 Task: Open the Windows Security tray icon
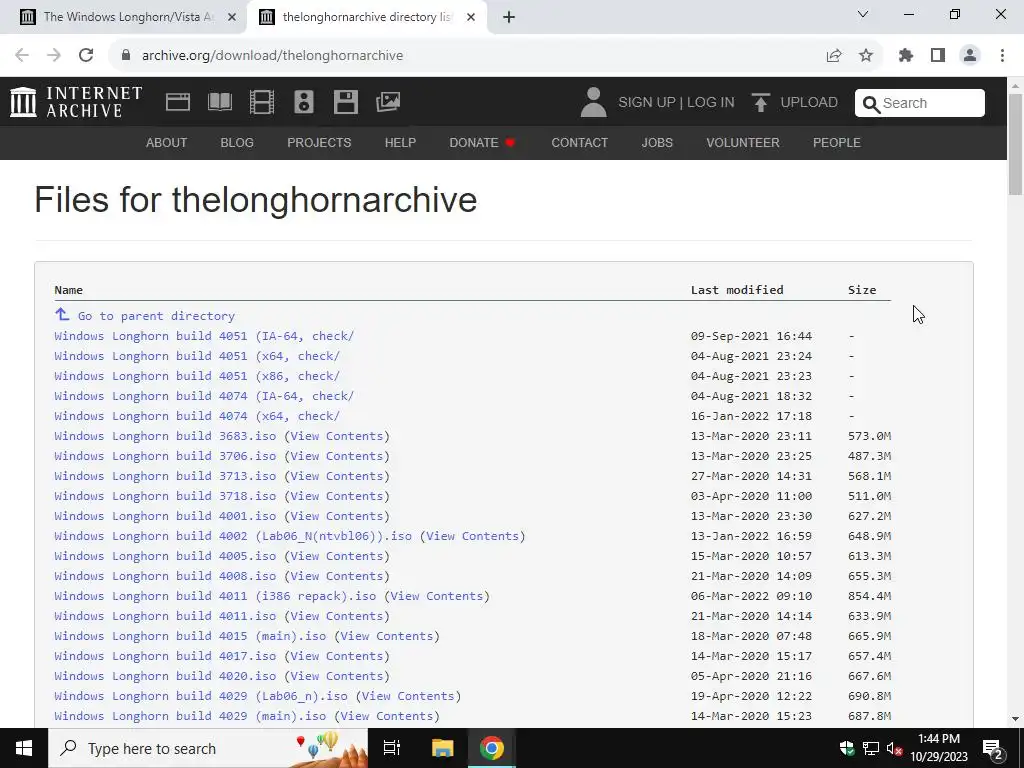[x=847, y=748]
